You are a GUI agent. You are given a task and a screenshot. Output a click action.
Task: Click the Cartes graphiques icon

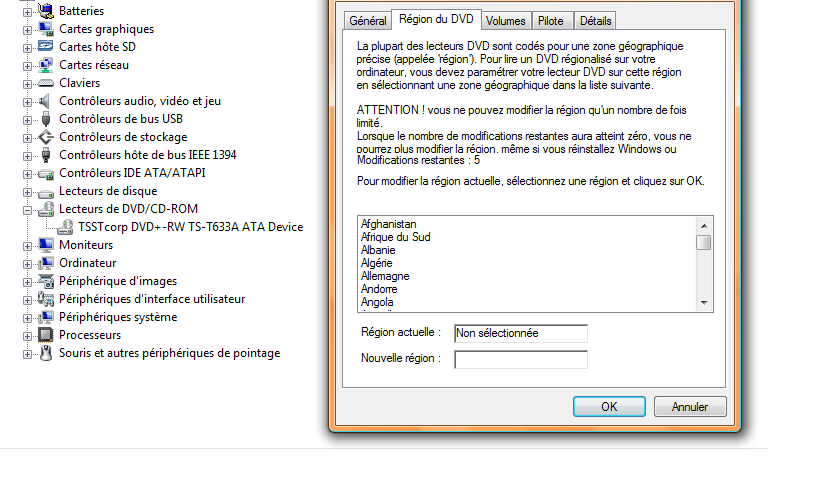45,29
